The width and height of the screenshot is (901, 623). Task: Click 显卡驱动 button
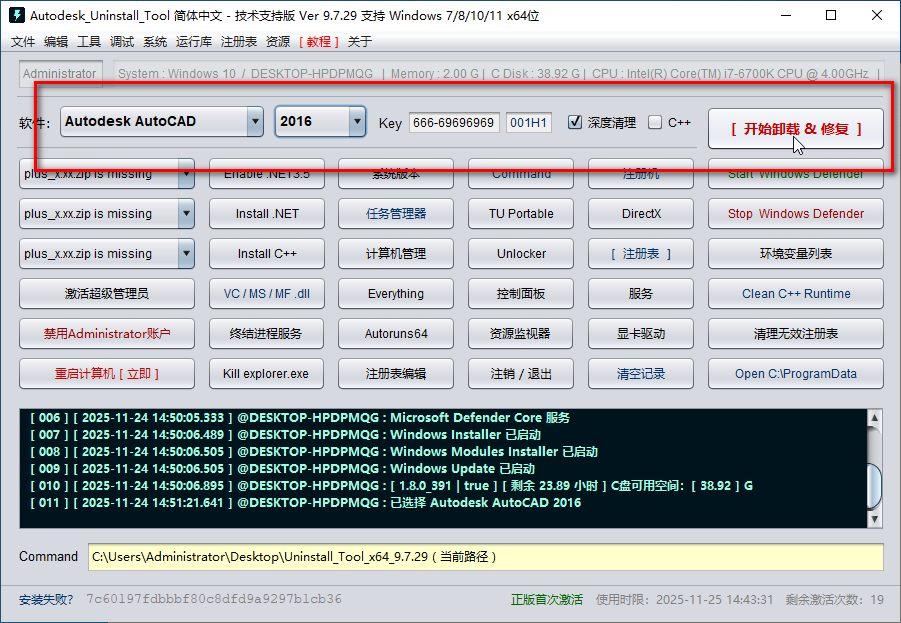click(641, 333)
